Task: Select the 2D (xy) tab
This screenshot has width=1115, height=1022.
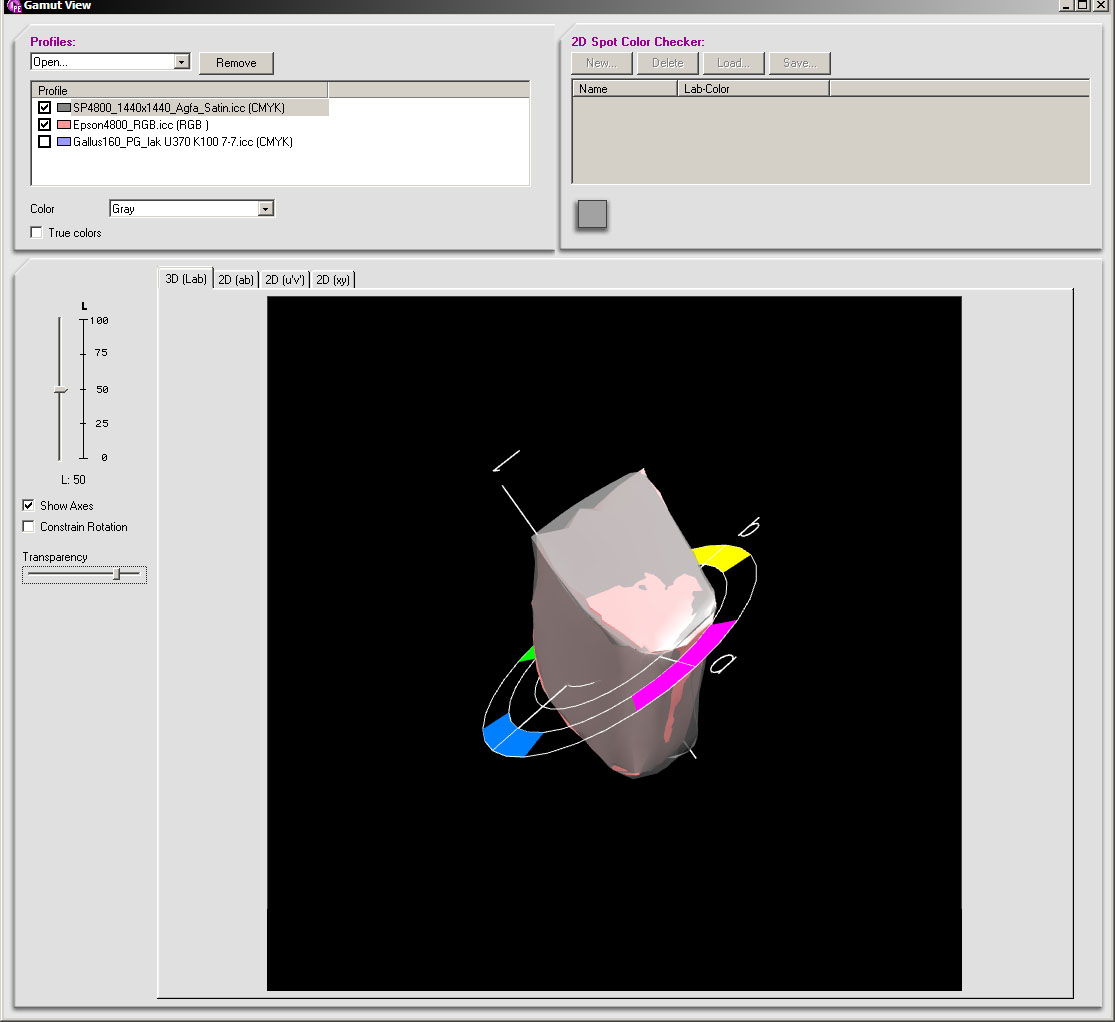Action: 333,280
